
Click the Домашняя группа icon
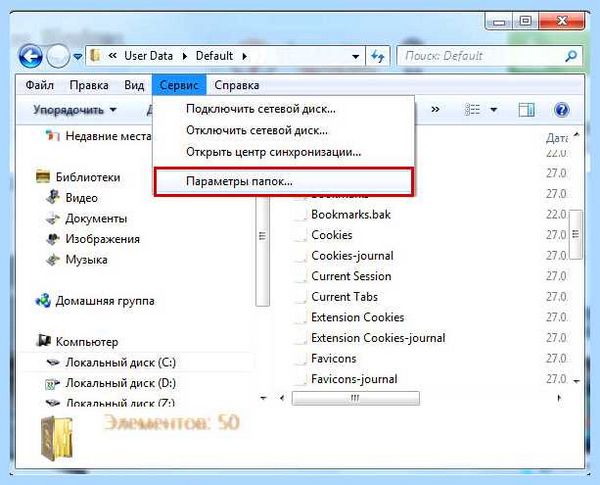tap(43, 301)
